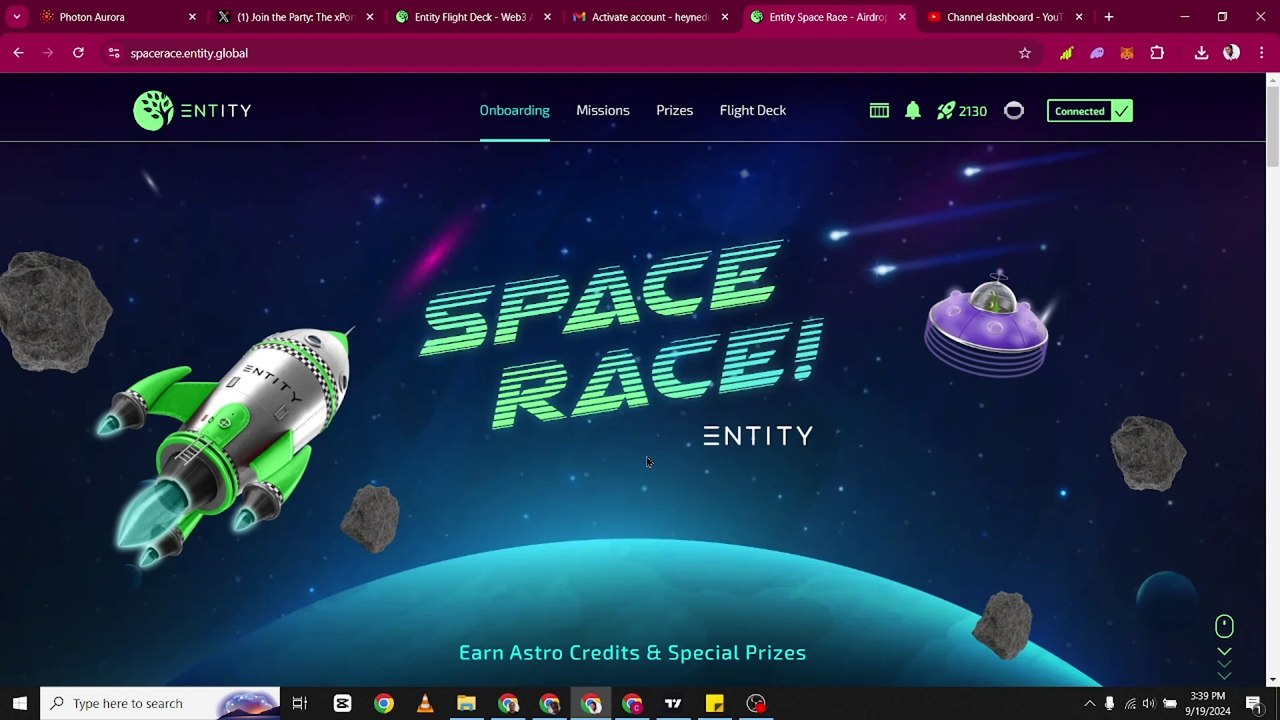Open the Missions page
Image resolution: width=1280 pixels, height=720 pixels.
point(602,110)
